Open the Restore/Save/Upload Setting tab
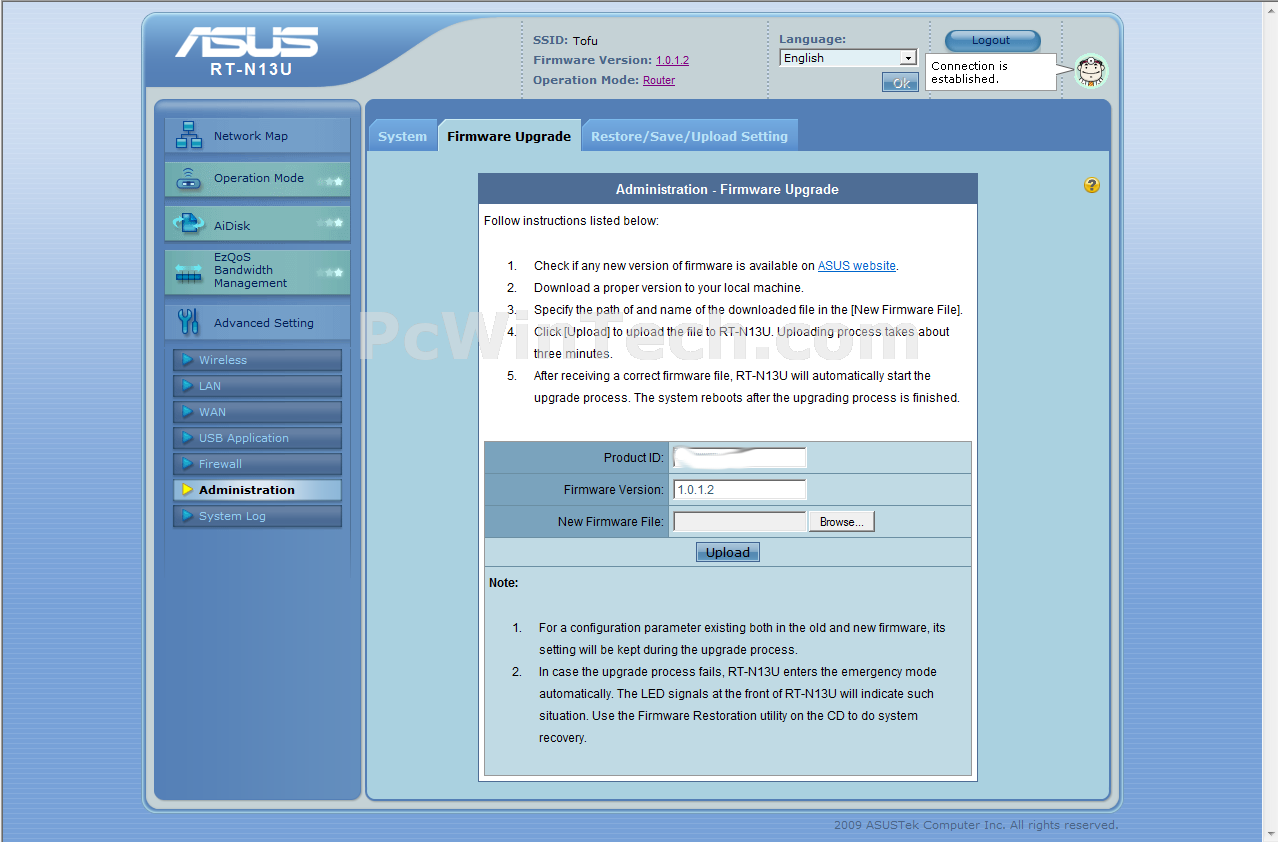Viewport: 1278px width, 842px height. point(689,136)
